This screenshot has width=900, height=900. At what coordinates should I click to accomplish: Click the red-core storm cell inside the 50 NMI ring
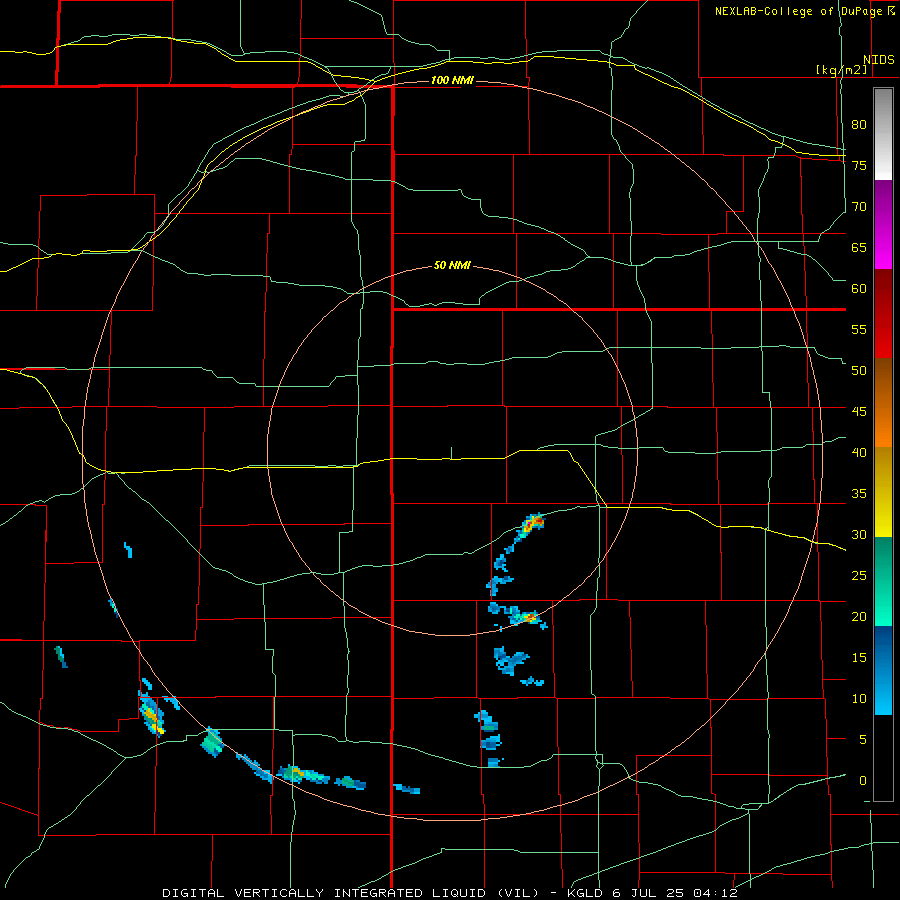pyautogui.click(x=533, y=522)
